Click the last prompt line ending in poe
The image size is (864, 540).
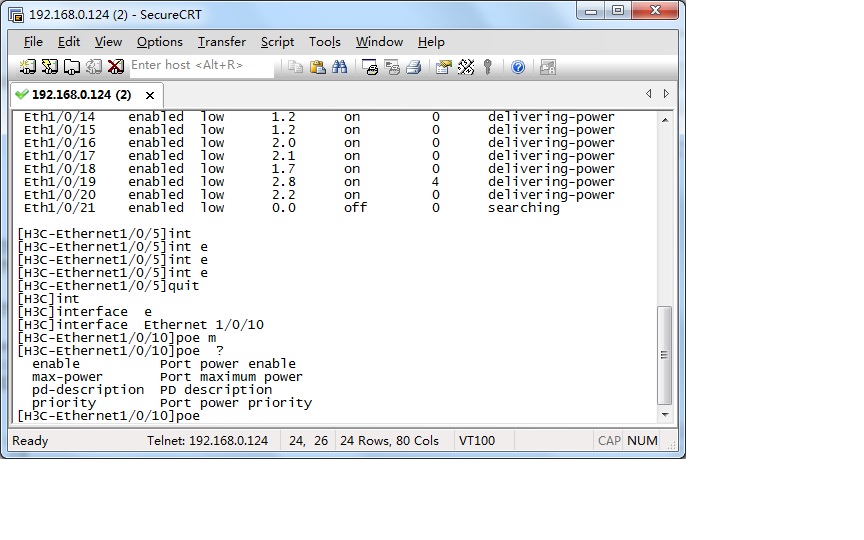tap(109, 416)
